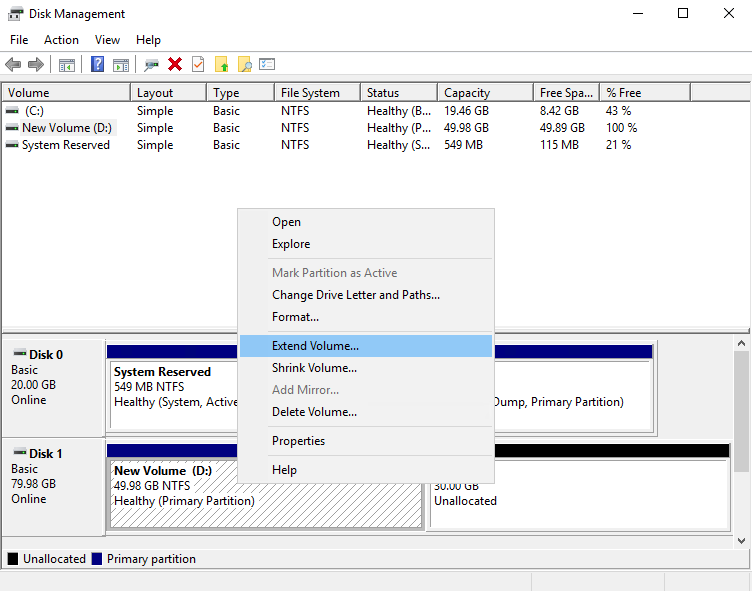Viewport: 752px width, 591px height.
Task: Choose Open in the context menu
Action: point(365,222)
